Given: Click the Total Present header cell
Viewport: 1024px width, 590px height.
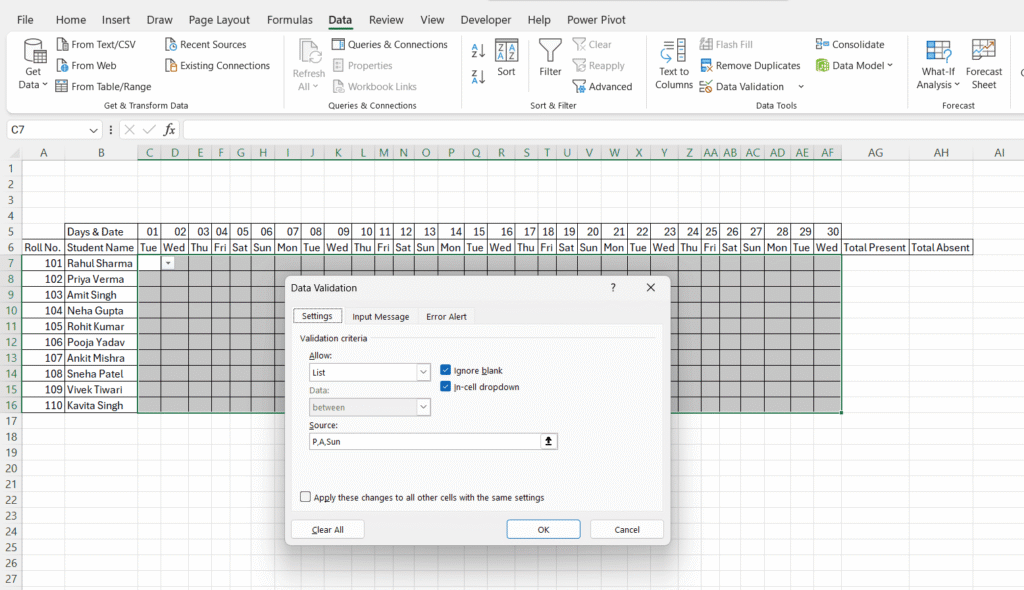Looking at the screenshot, I should pyautogui.click(x=874, y=248).
